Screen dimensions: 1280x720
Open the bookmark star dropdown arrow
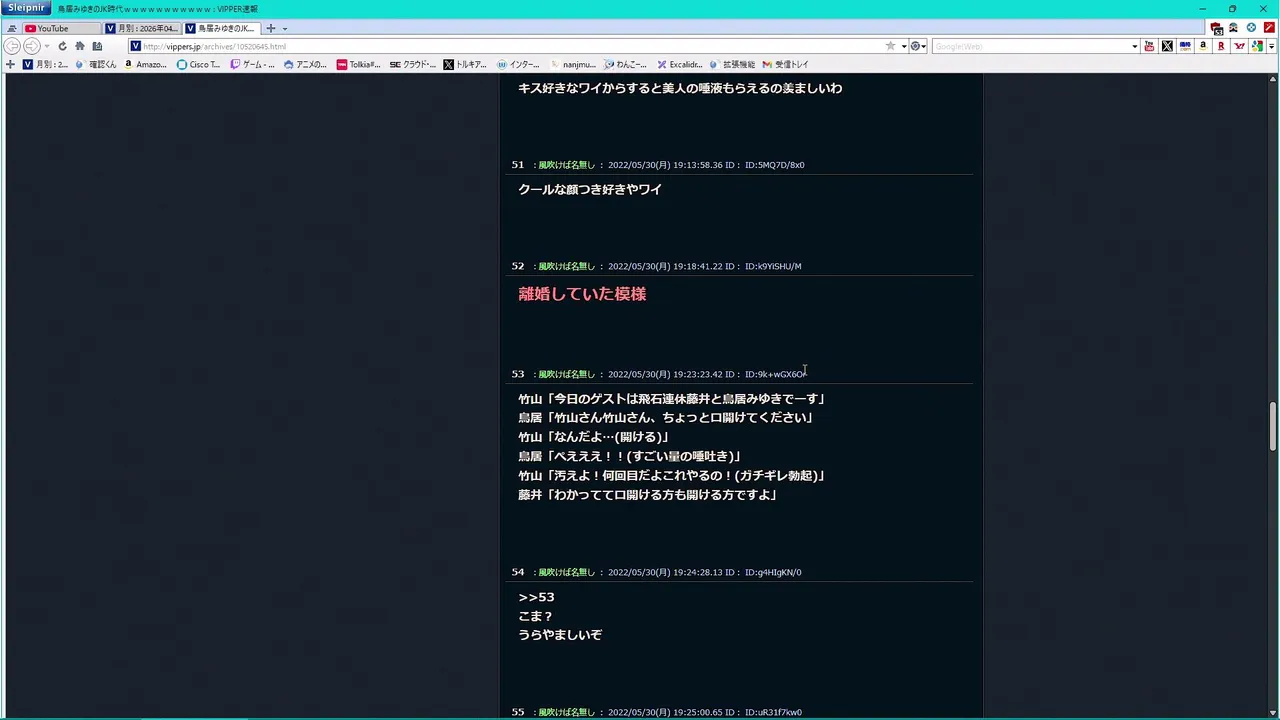[x=903, y=47]
